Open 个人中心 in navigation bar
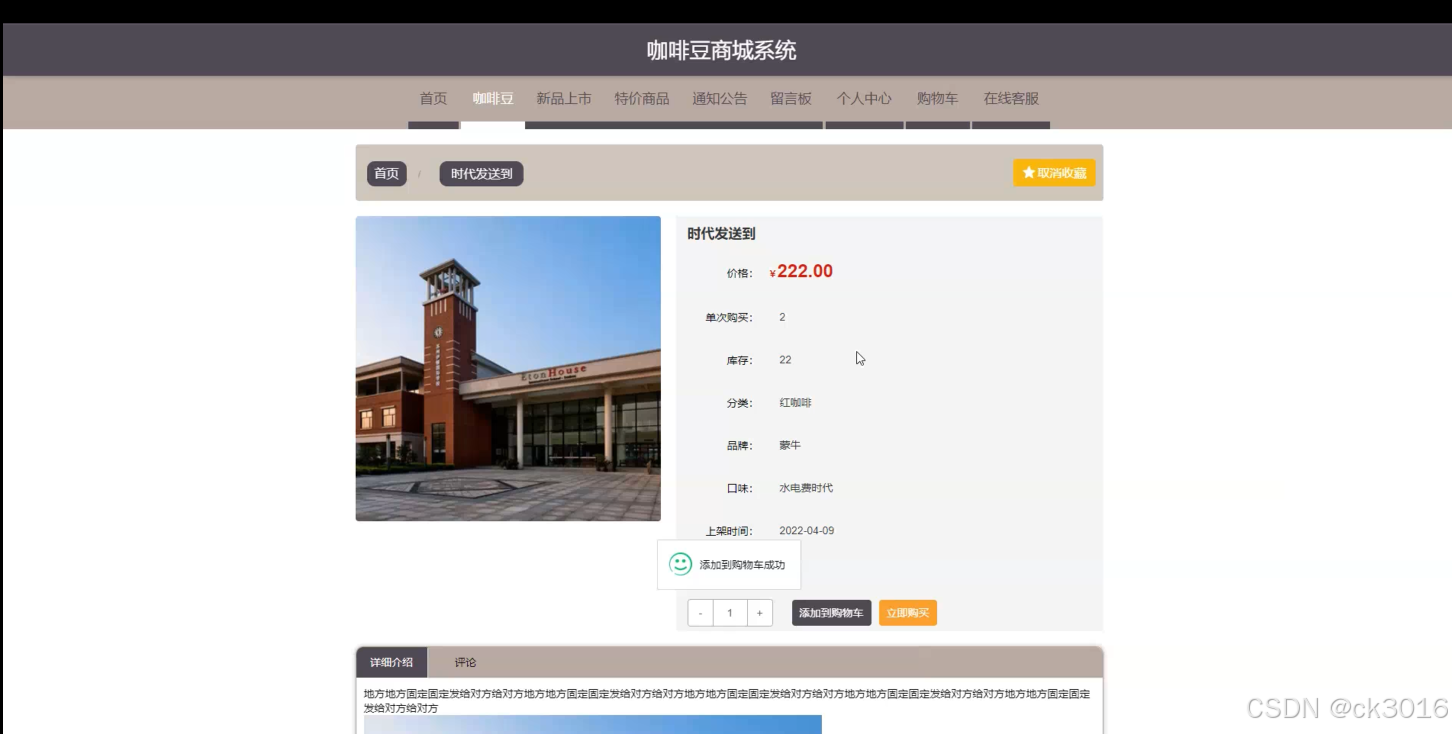The image size is (1452, 734). 864,98
